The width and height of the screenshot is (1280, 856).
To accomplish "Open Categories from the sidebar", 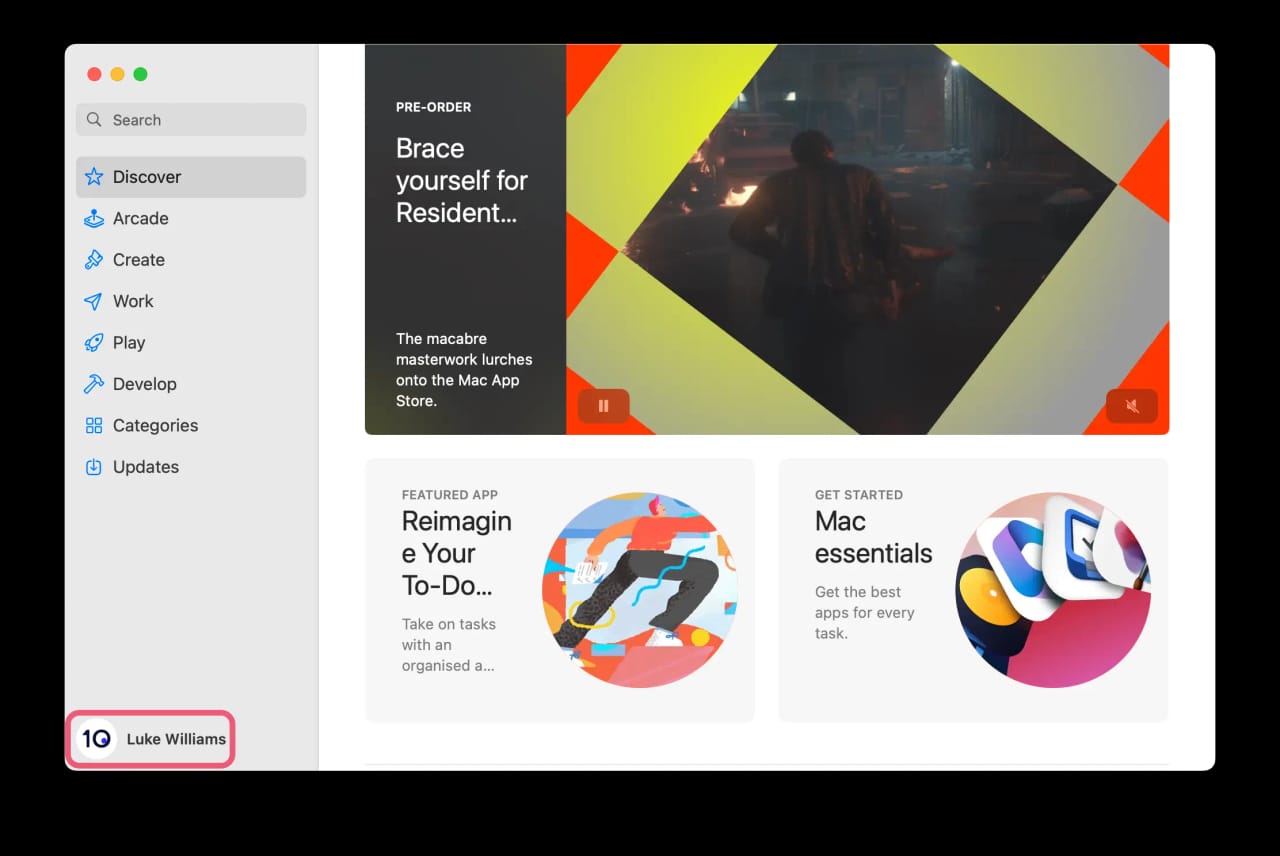I will (155, 425).
